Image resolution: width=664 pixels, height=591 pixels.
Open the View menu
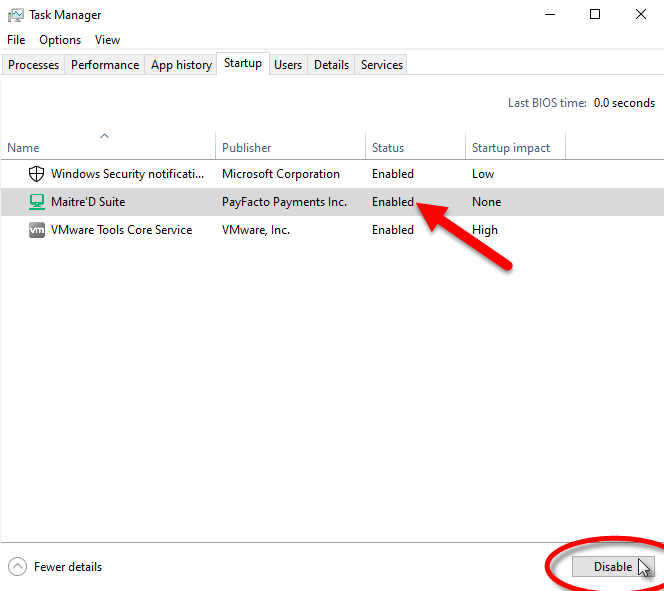(x=107, y=40)
